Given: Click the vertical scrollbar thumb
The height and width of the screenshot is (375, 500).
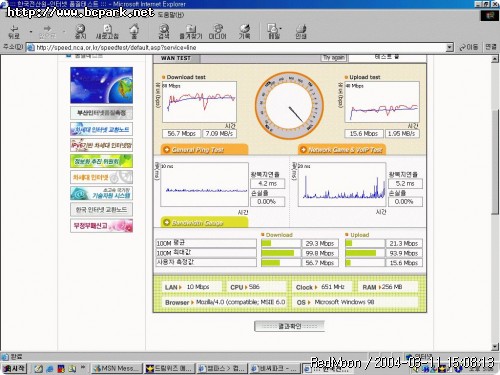Looking at the screenshot, I should (x=495, y=162).
